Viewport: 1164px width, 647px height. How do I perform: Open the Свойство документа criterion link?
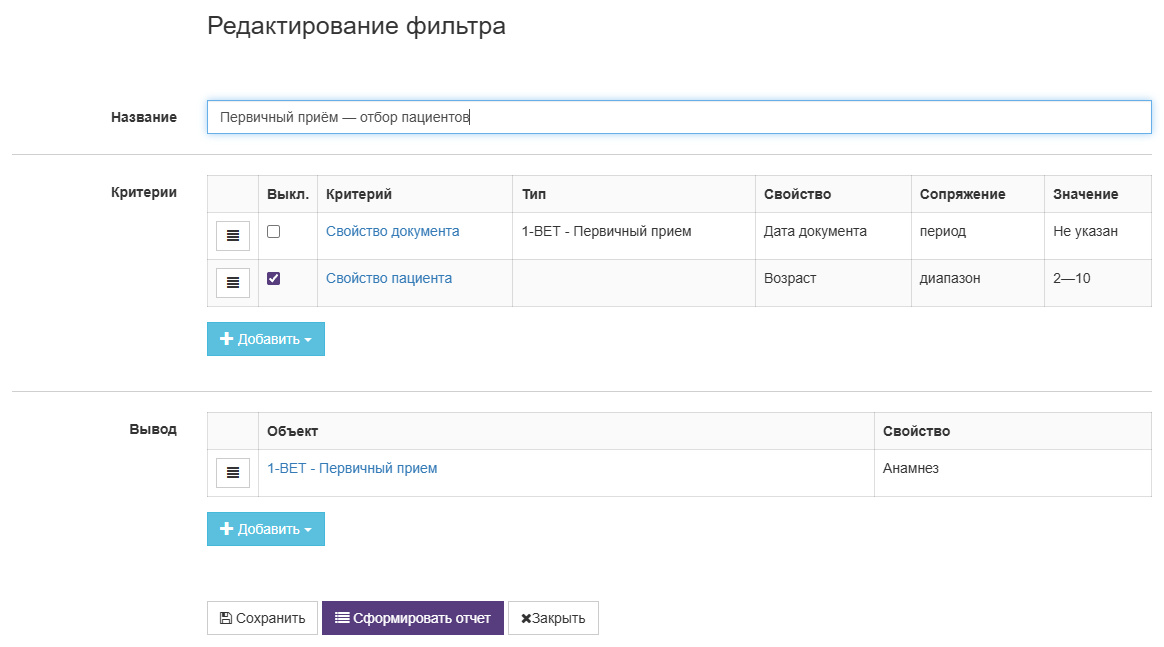(x=393, y=231)
